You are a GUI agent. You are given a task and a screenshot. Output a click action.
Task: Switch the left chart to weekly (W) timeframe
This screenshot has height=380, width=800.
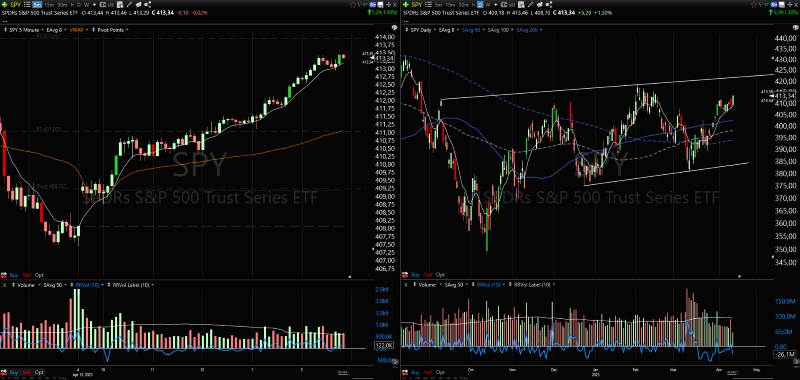click(87, 5)
